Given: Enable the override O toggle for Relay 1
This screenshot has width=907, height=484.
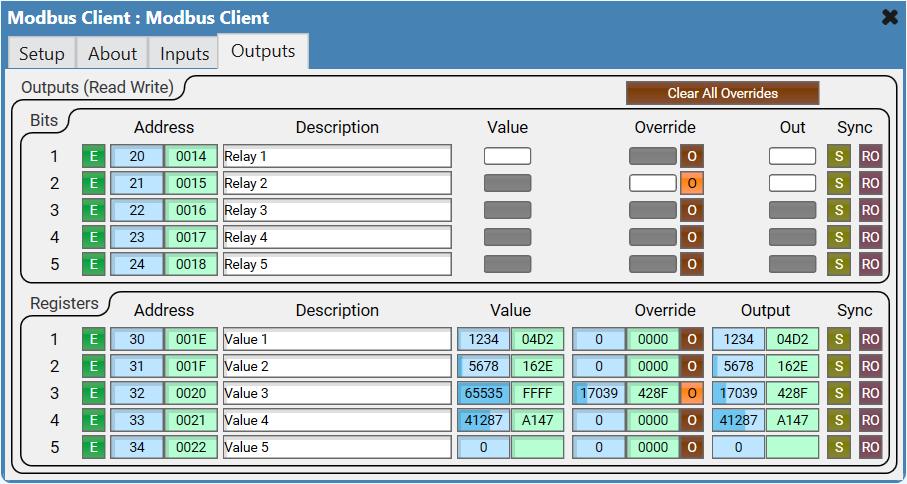Looking at the screenshot, I should coord(692,157).
